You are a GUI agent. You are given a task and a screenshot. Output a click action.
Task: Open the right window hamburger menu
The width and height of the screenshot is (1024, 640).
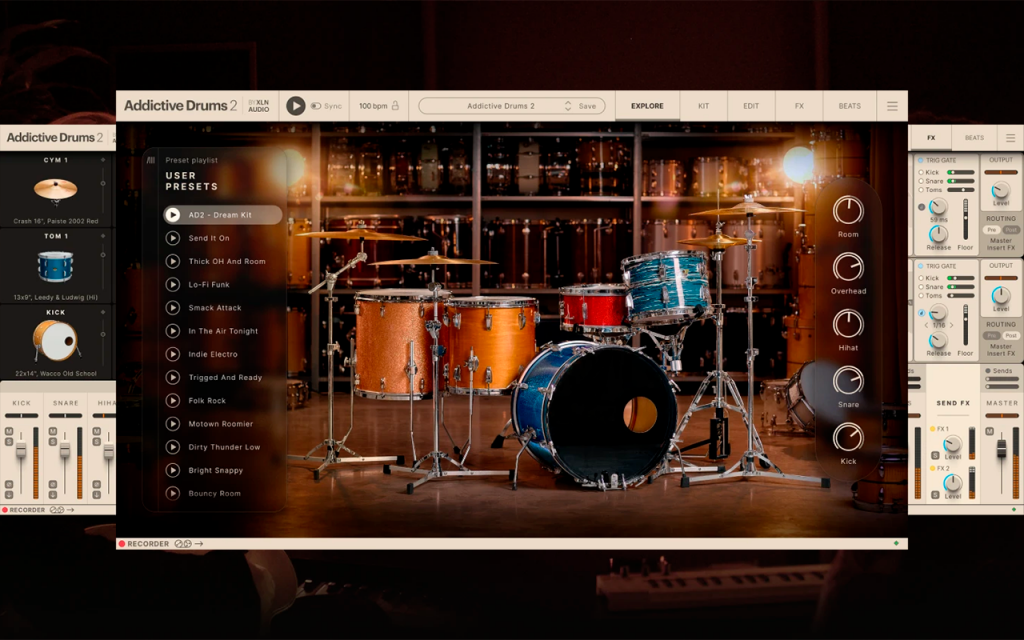pos(1010,138)
